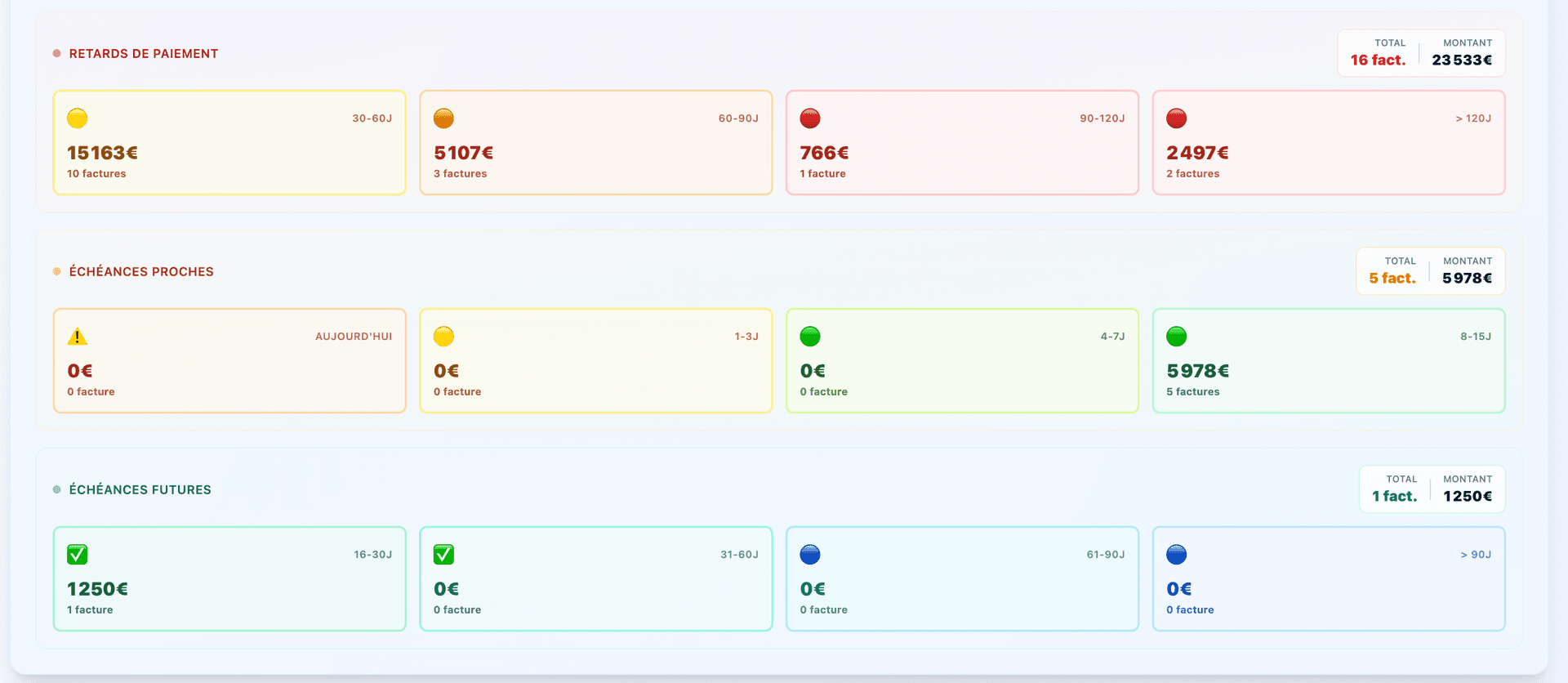
Task: Select the 5 factures label in 8-15J
Action: tap(1192, 392)
